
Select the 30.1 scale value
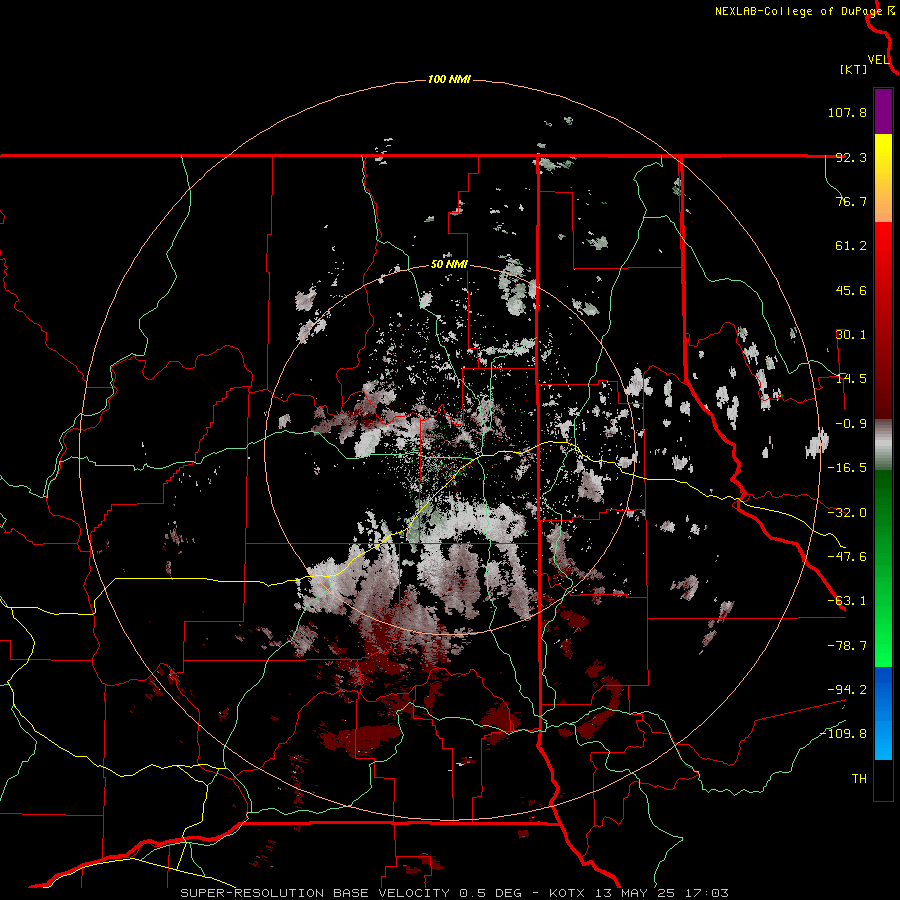point(851,335)
